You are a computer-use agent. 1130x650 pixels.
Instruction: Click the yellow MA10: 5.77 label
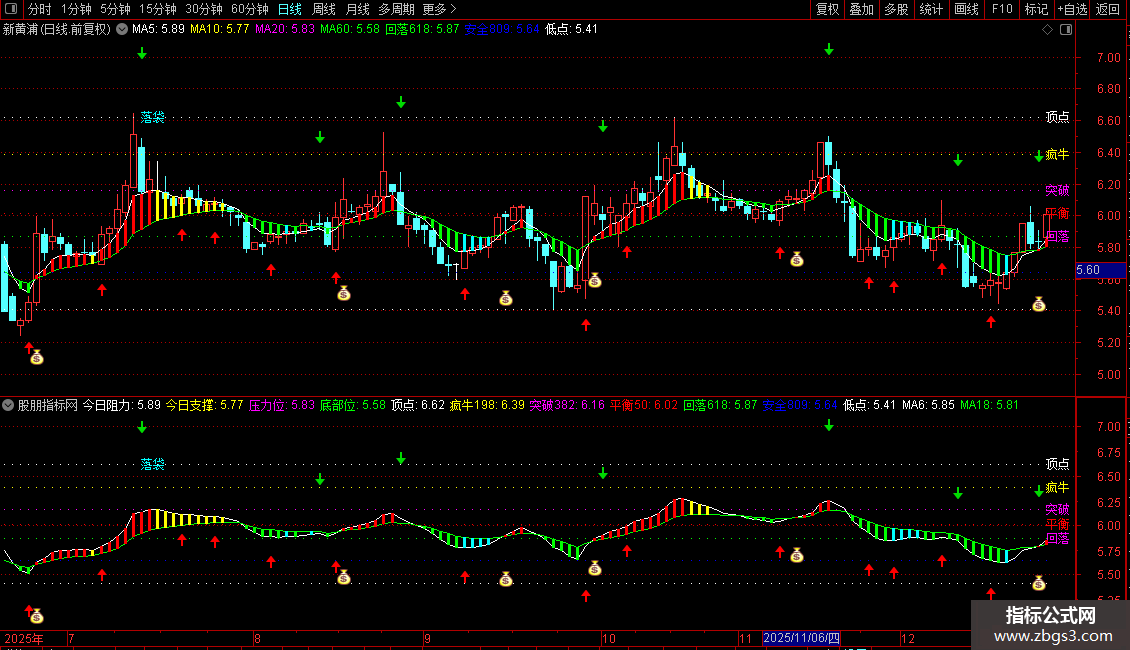(x=219, y=30)
